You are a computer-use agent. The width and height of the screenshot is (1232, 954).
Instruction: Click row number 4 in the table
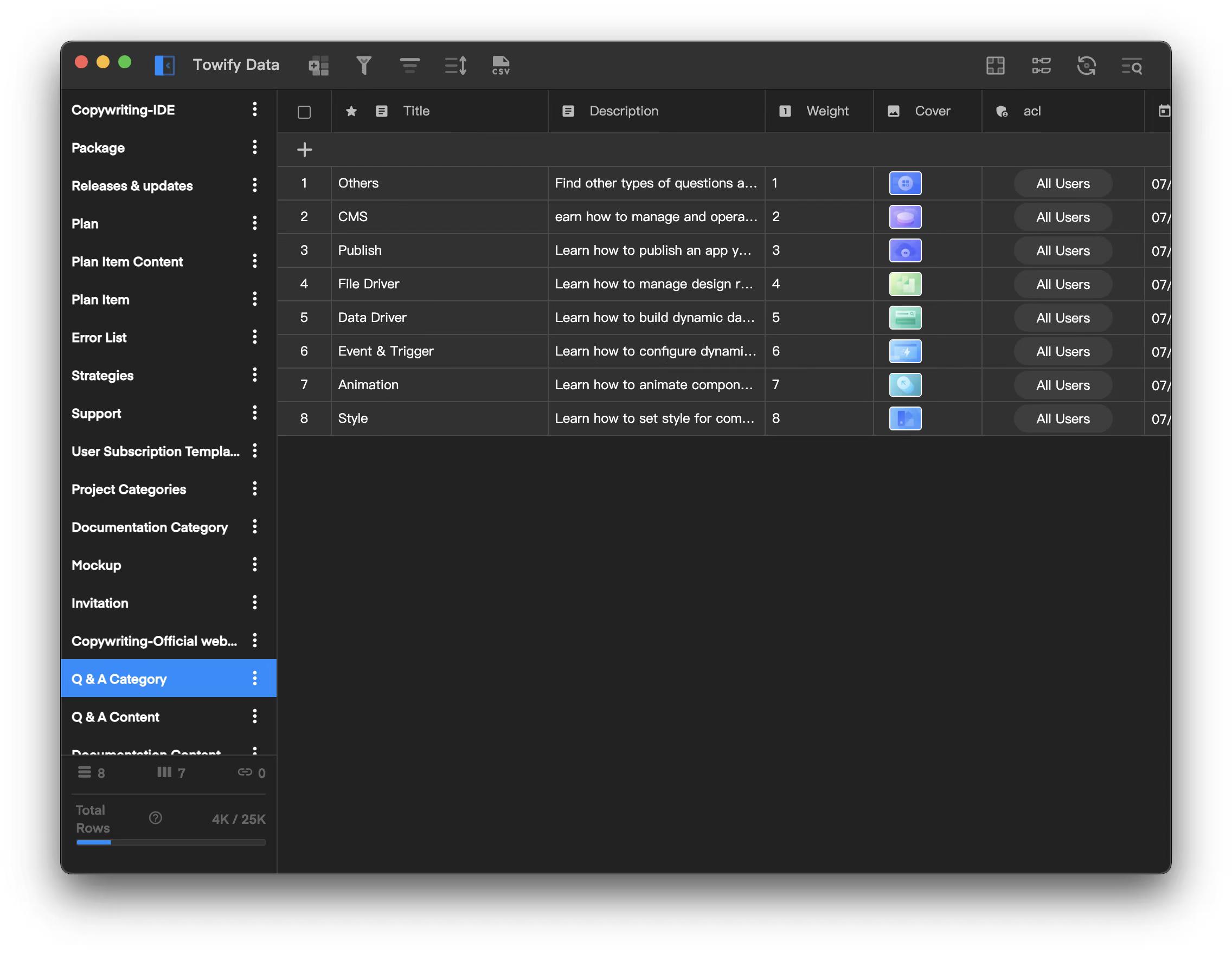[304, 284]
